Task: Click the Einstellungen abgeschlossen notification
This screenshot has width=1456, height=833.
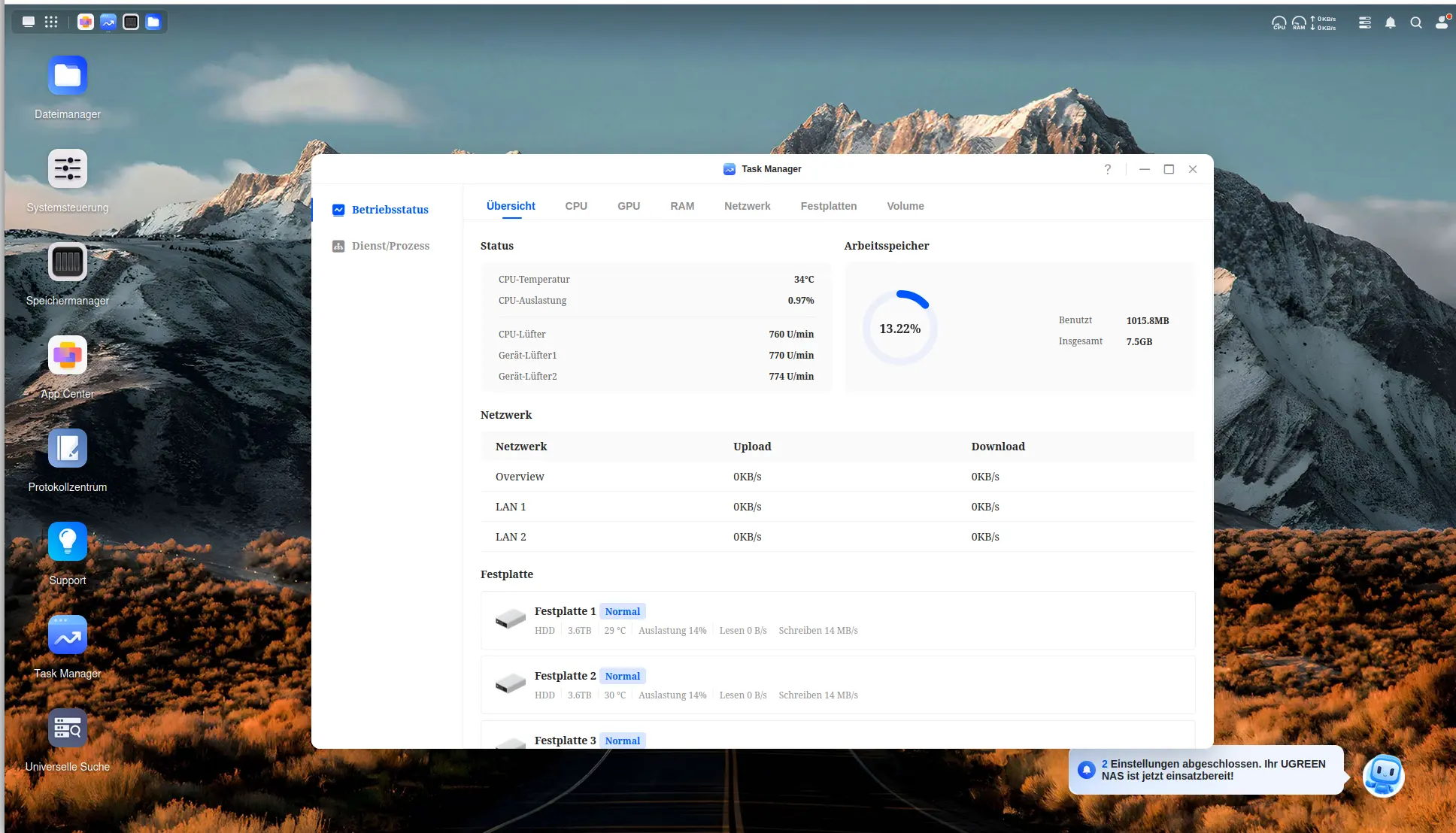Action: tap(1206, 770)
